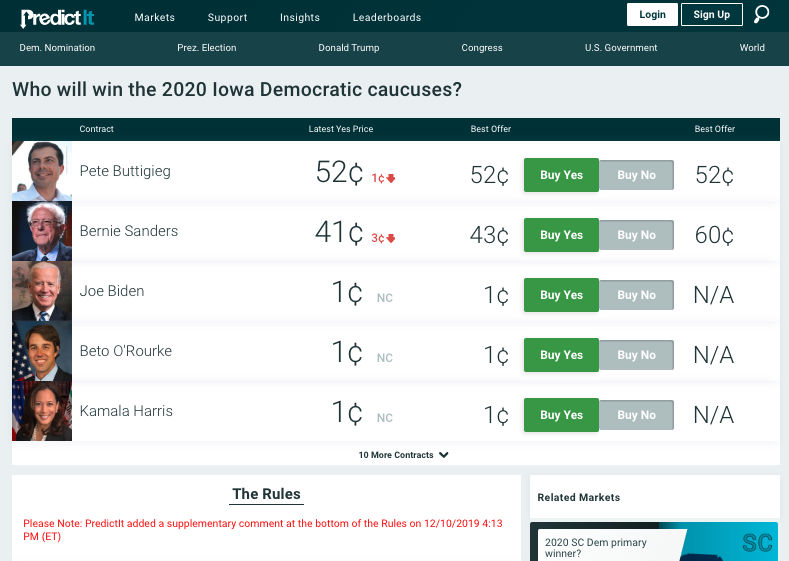Click the red down arrow beside Buttigieg's price
Viewport: 789px width, 561px height.
(391, 179)
